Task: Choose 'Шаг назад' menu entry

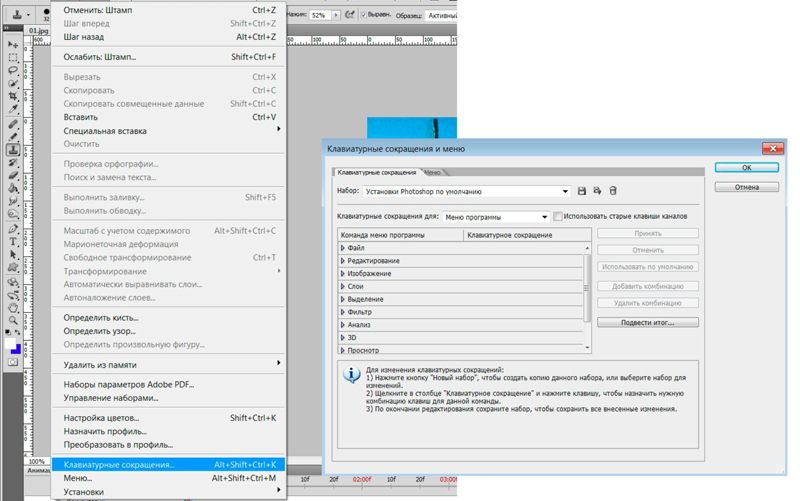Action: [169, 37]
